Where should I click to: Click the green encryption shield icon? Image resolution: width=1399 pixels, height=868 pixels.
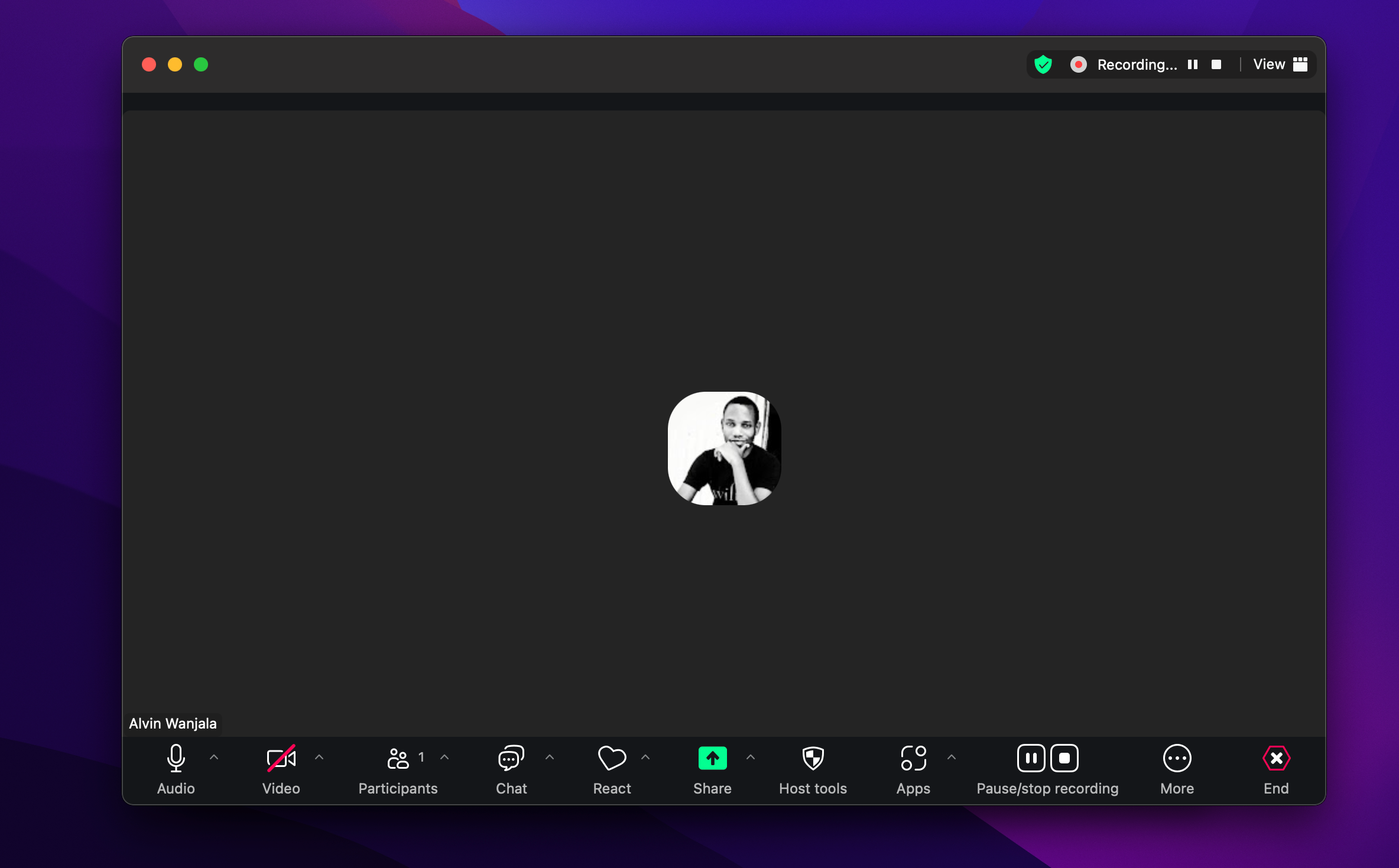(1043, 64)
